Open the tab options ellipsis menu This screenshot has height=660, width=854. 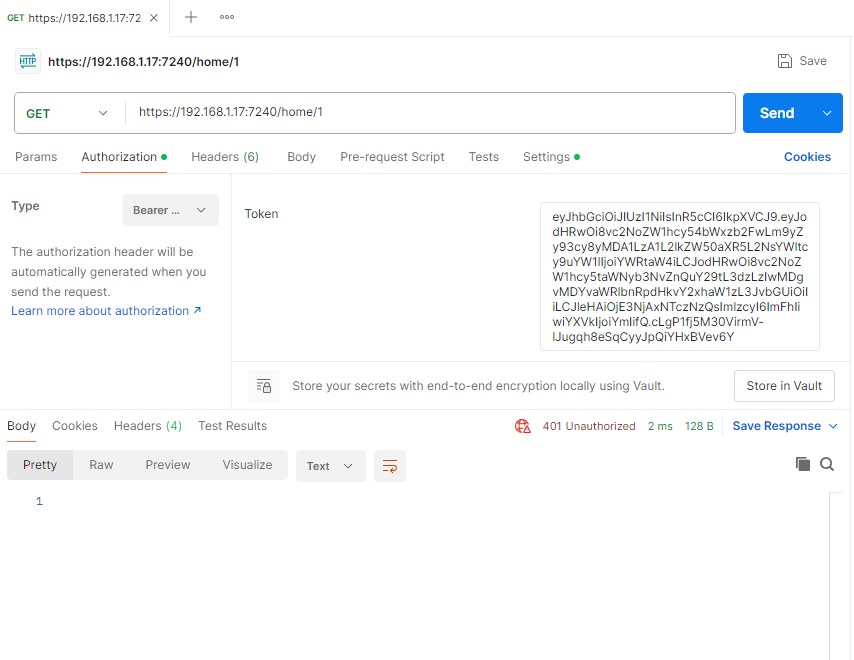(x=227, y=17)
